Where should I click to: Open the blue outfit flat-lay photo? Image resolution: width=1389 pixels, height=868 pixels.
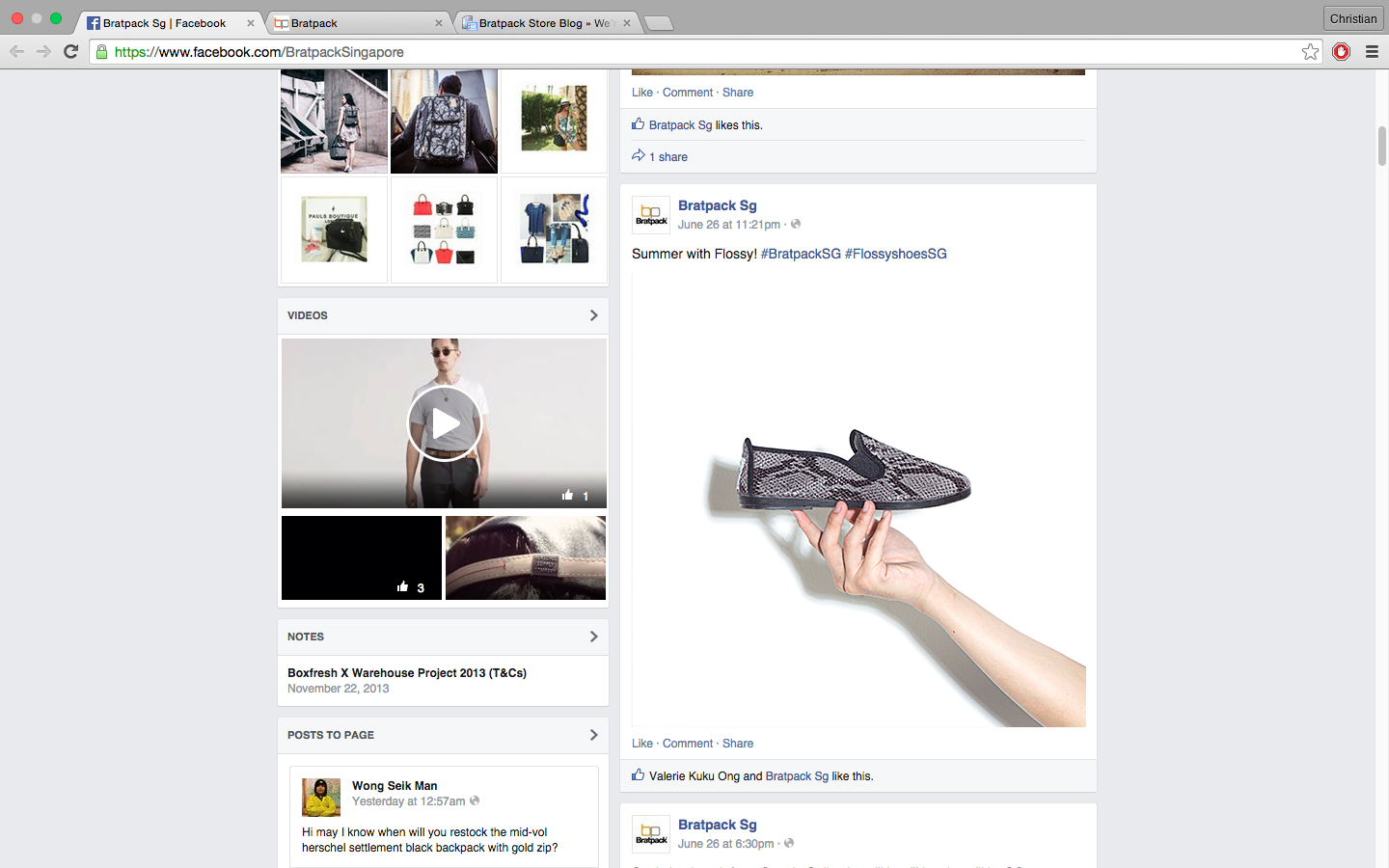pyautogui.click(x=554, y=230)
